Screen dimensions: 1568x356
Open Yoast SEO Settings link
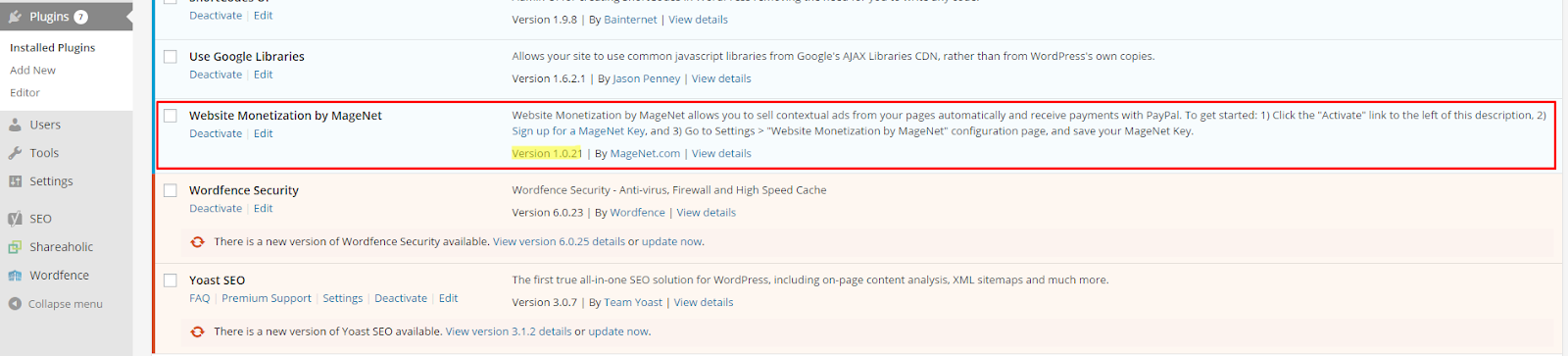pos(343,298)
